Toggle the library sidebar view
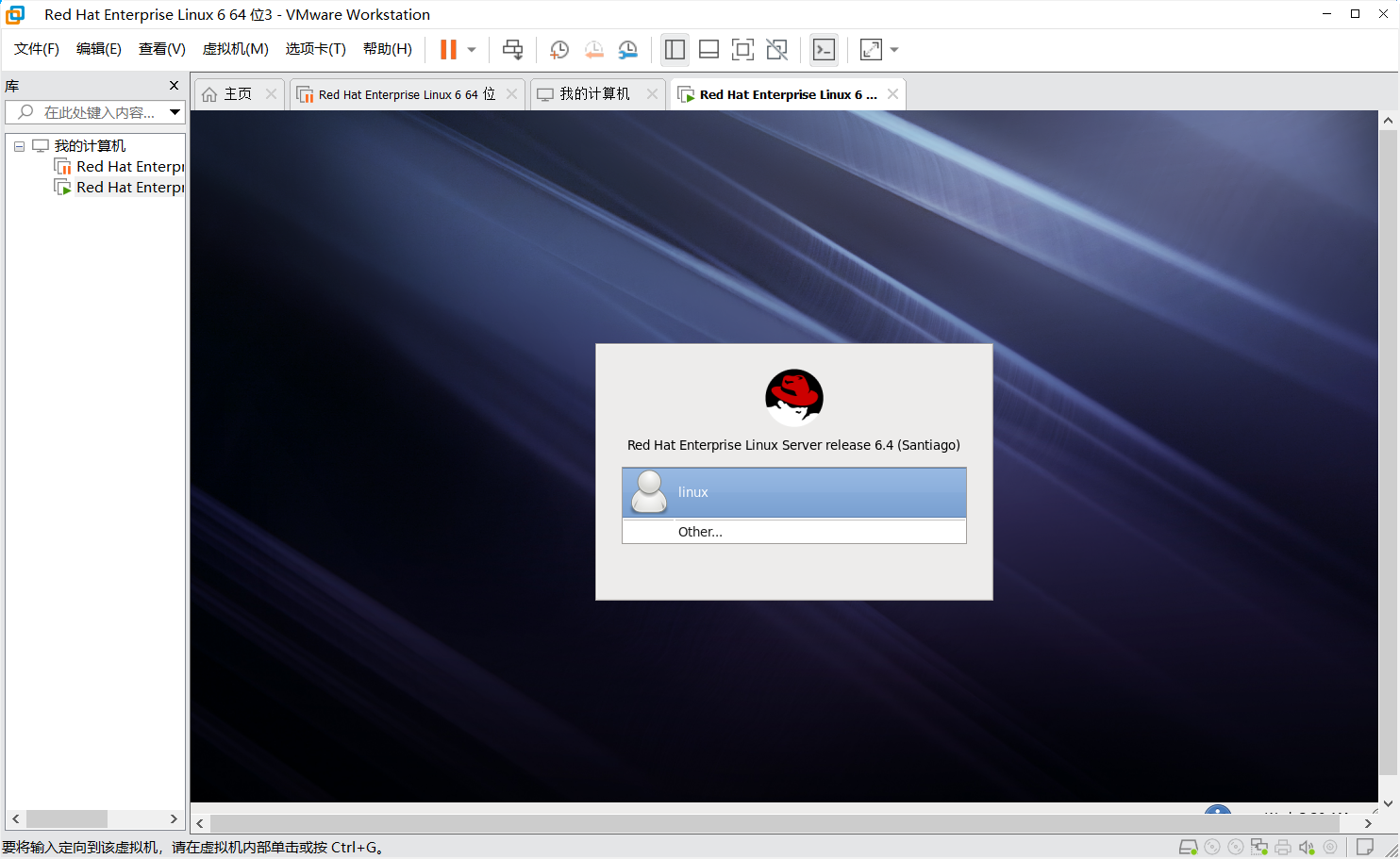The image size is (1400, 859). (x=675, y=50)
